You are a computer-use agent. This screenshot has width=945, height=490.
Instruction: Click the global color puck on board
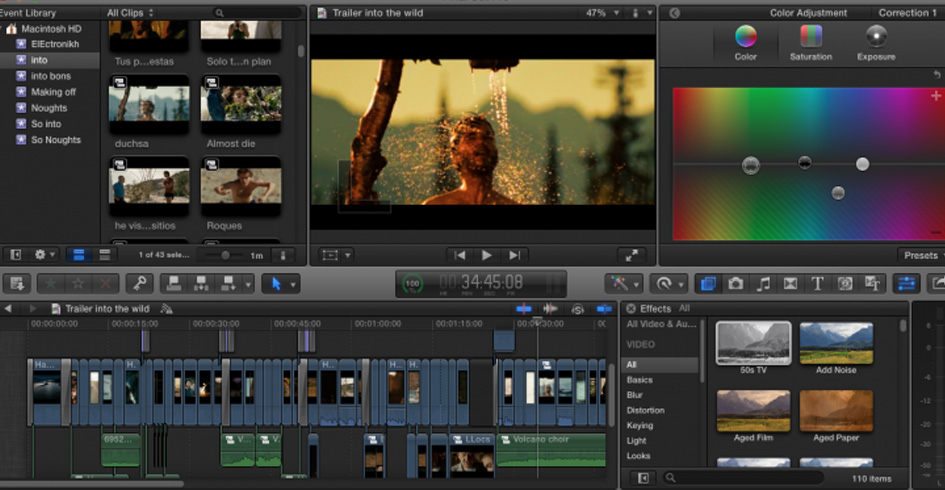pos(750,165)
